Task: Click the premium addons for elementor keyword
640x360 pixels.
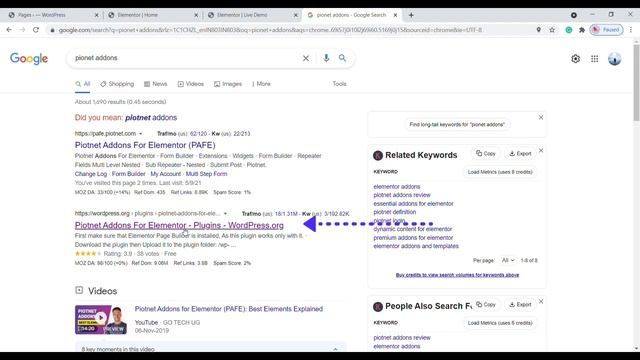Action: (x=413, y=238)
